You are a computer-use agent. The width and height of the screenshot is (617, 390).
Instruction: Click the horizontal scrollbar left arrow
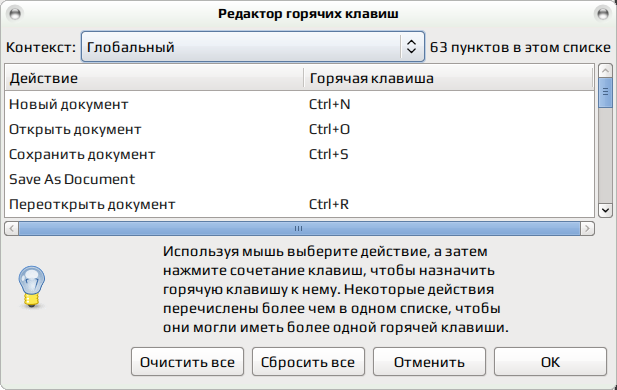11,228
